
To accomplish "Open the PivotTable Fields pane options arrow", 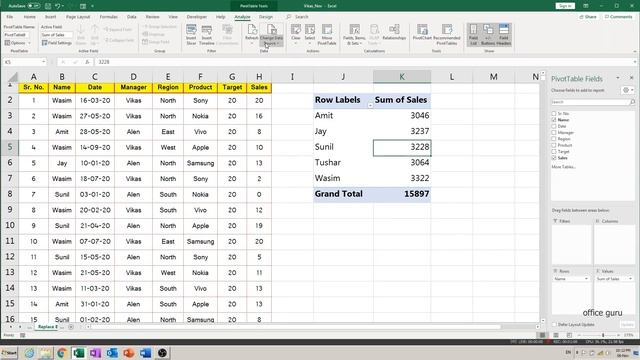I will [618, 78].
